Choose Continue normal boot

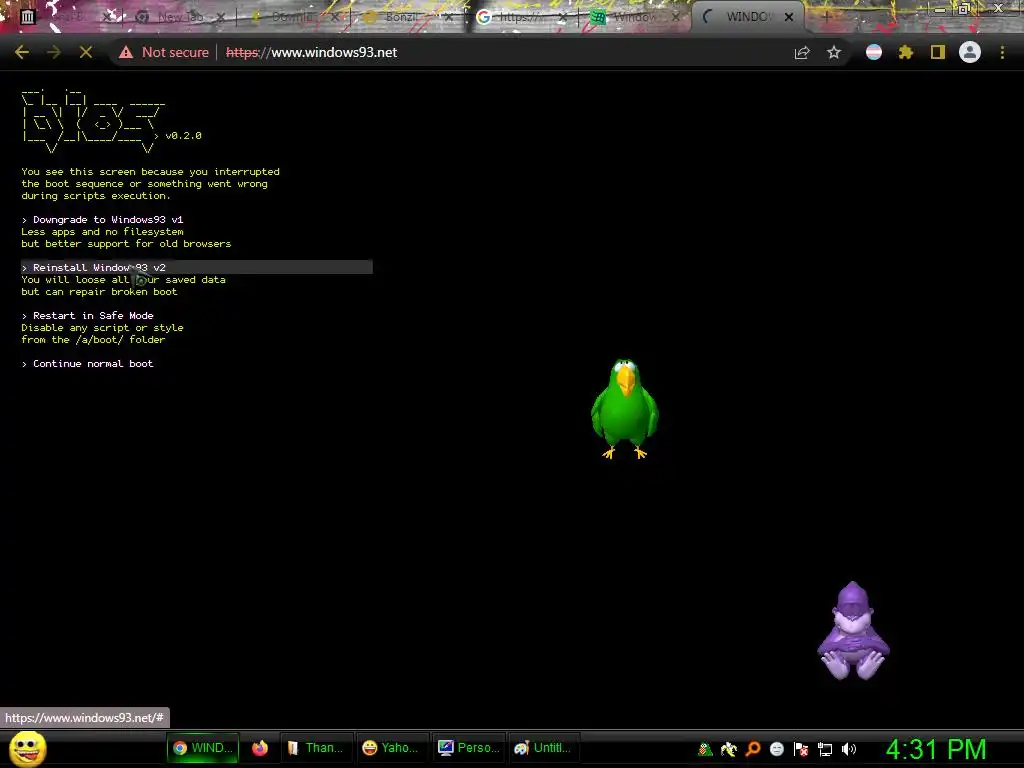(x=88, y=364)
